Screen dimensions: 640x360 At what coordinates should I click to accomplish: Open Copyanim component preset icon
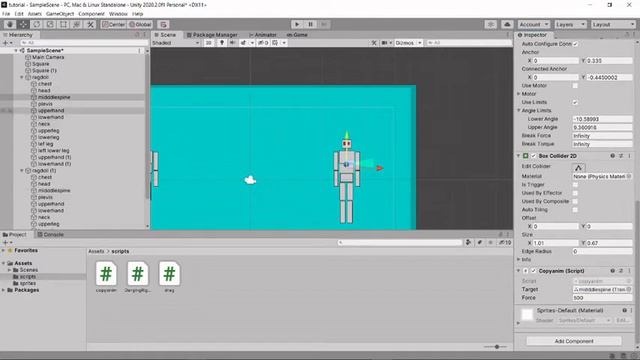pyautogui.click(x=621, y=271)
